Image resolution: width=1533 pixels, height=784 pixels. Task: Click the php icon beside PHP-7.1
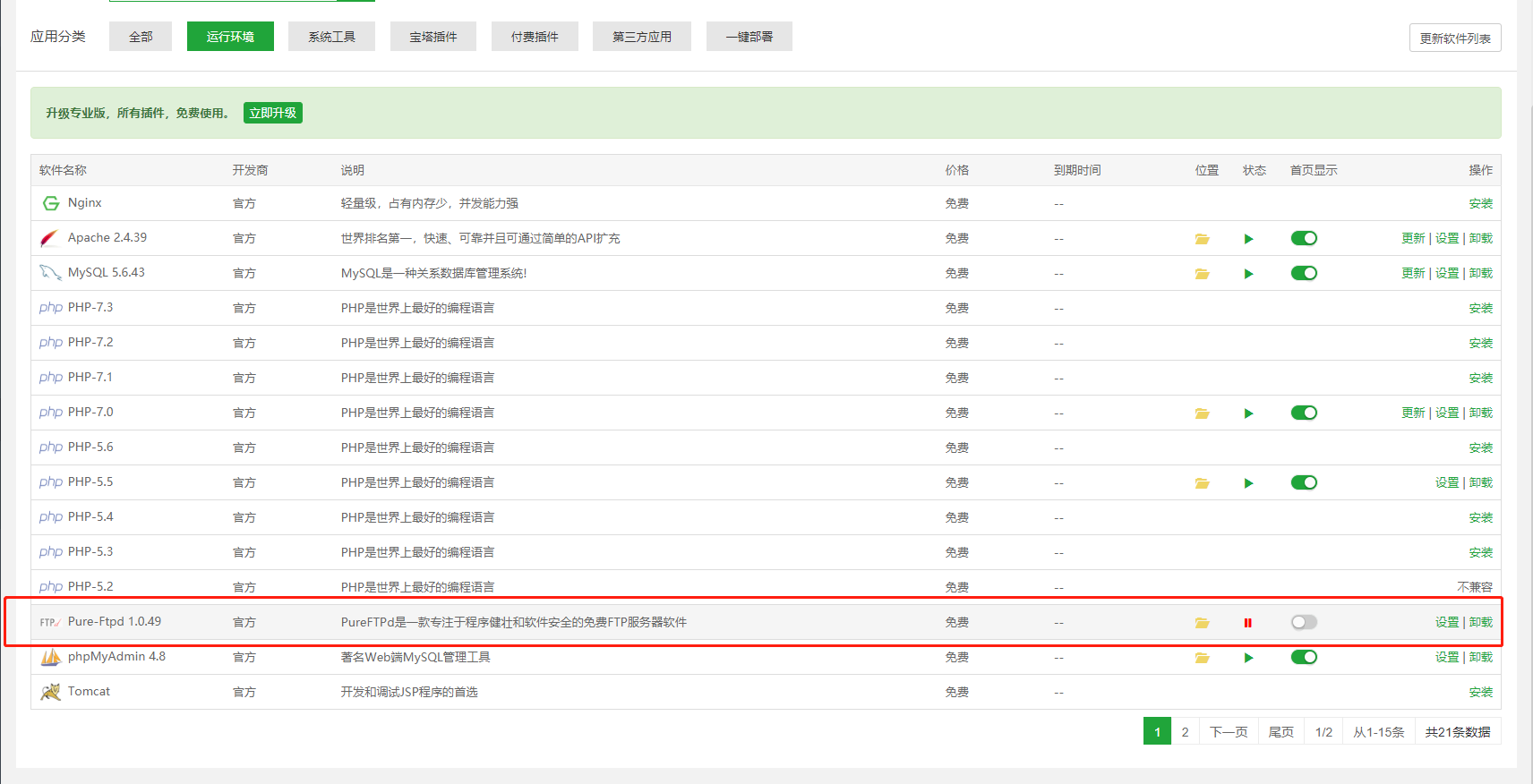click(x=51, y=378)
